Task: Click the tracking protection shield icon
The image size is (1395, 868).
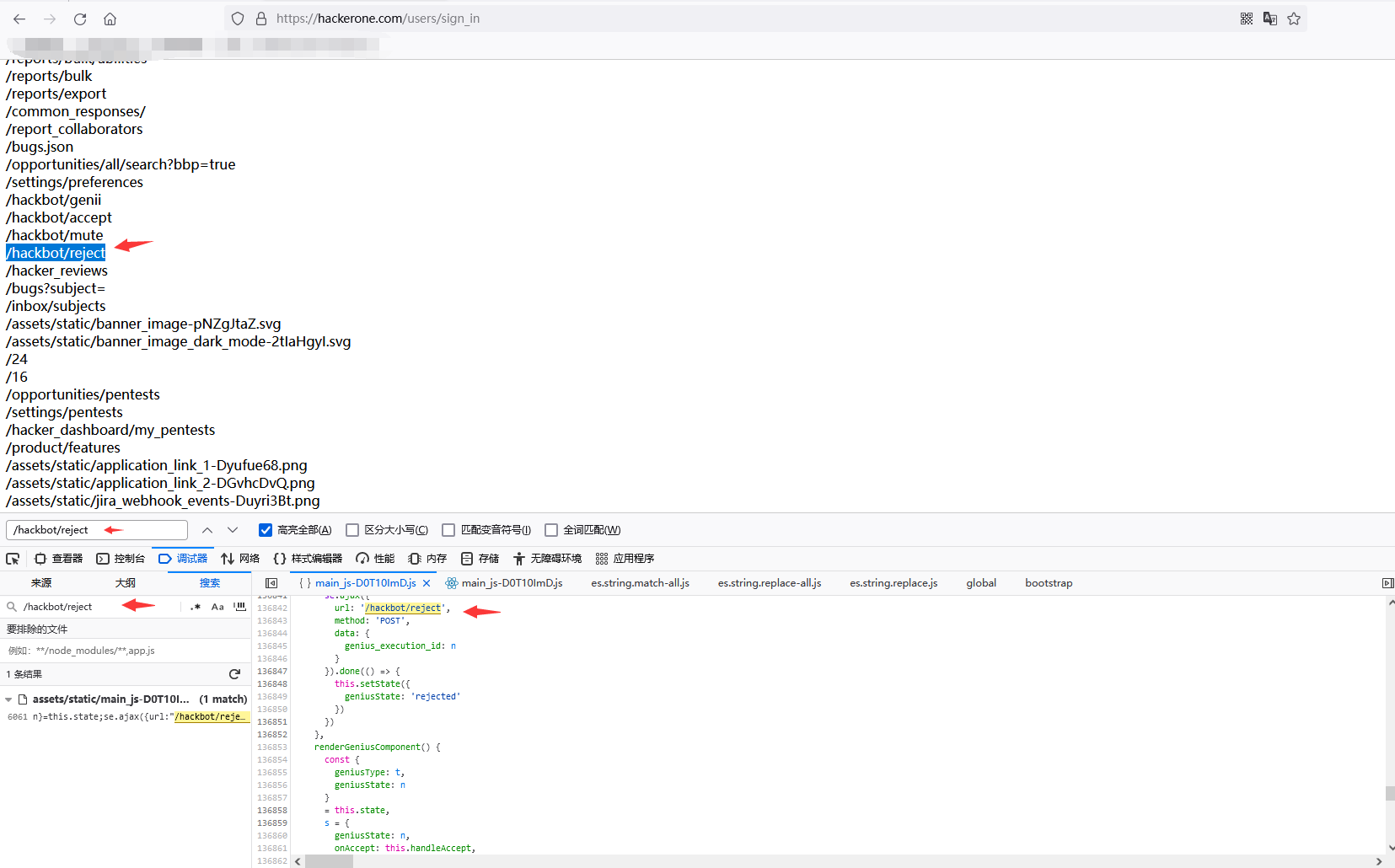Action: [238, 19]
